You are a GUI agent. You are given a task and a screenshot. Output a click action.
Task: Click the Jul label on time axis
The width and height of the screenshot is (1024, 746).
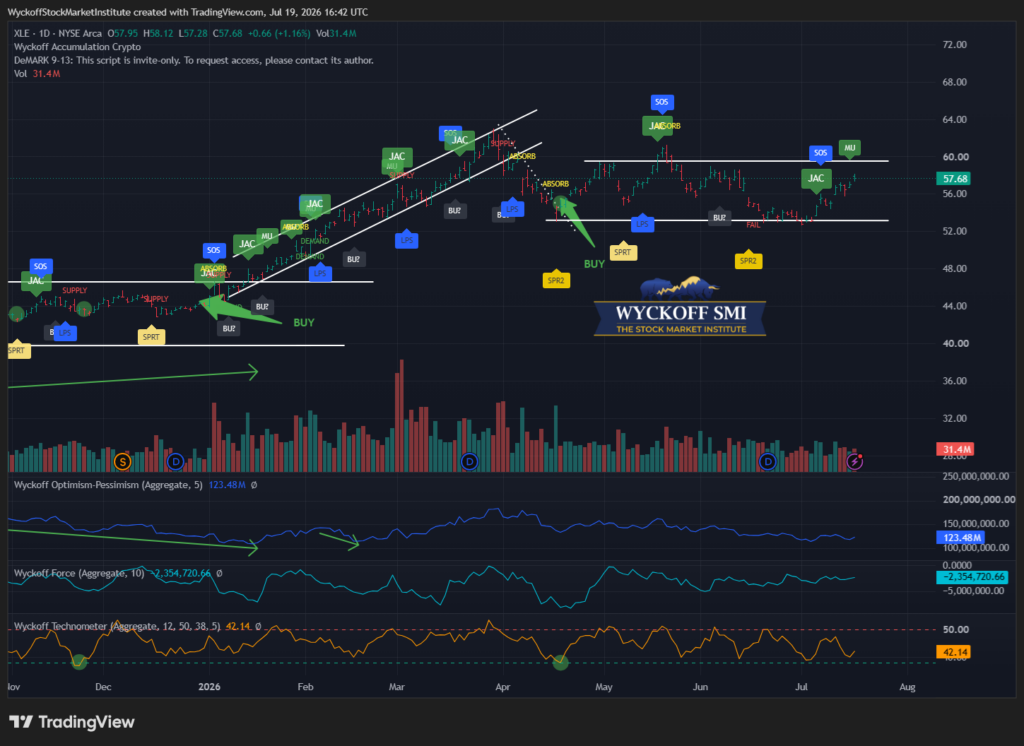[x=801, y=687]
